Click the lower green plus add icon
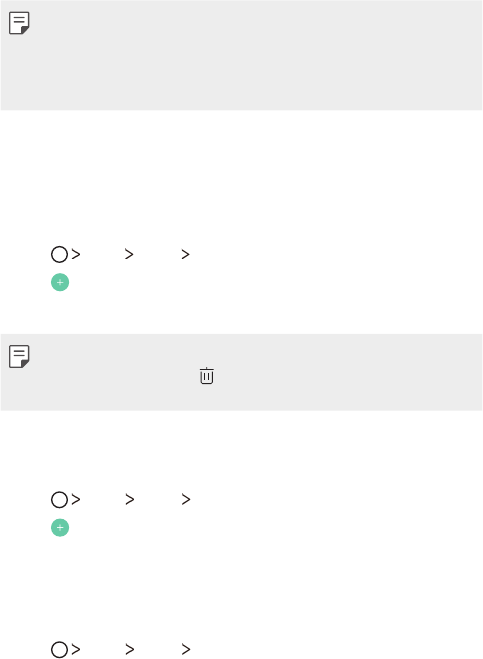 (60, 528)
